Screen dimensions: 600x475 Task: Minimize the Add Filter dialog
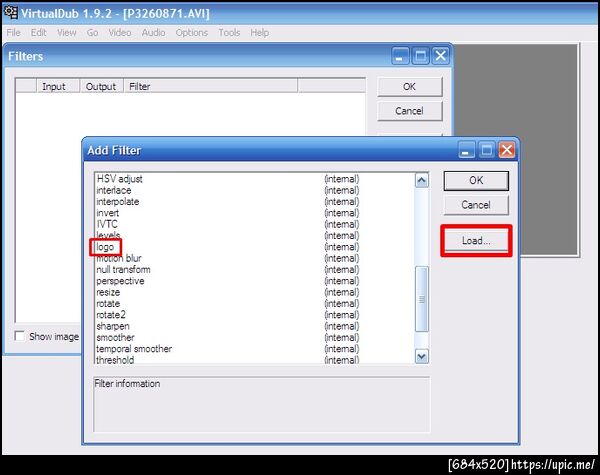point(467,150)
